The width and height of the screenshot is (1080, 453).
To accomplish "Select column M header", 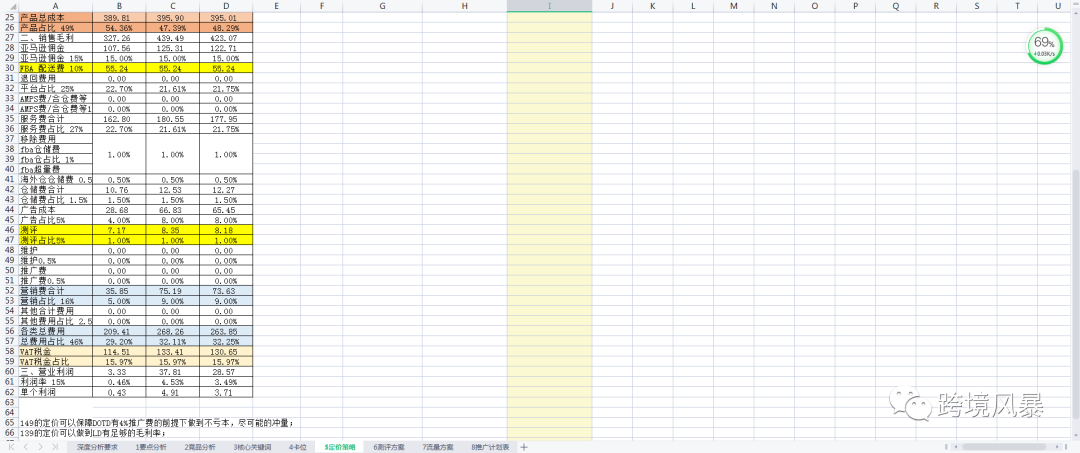I will (734, 6).
